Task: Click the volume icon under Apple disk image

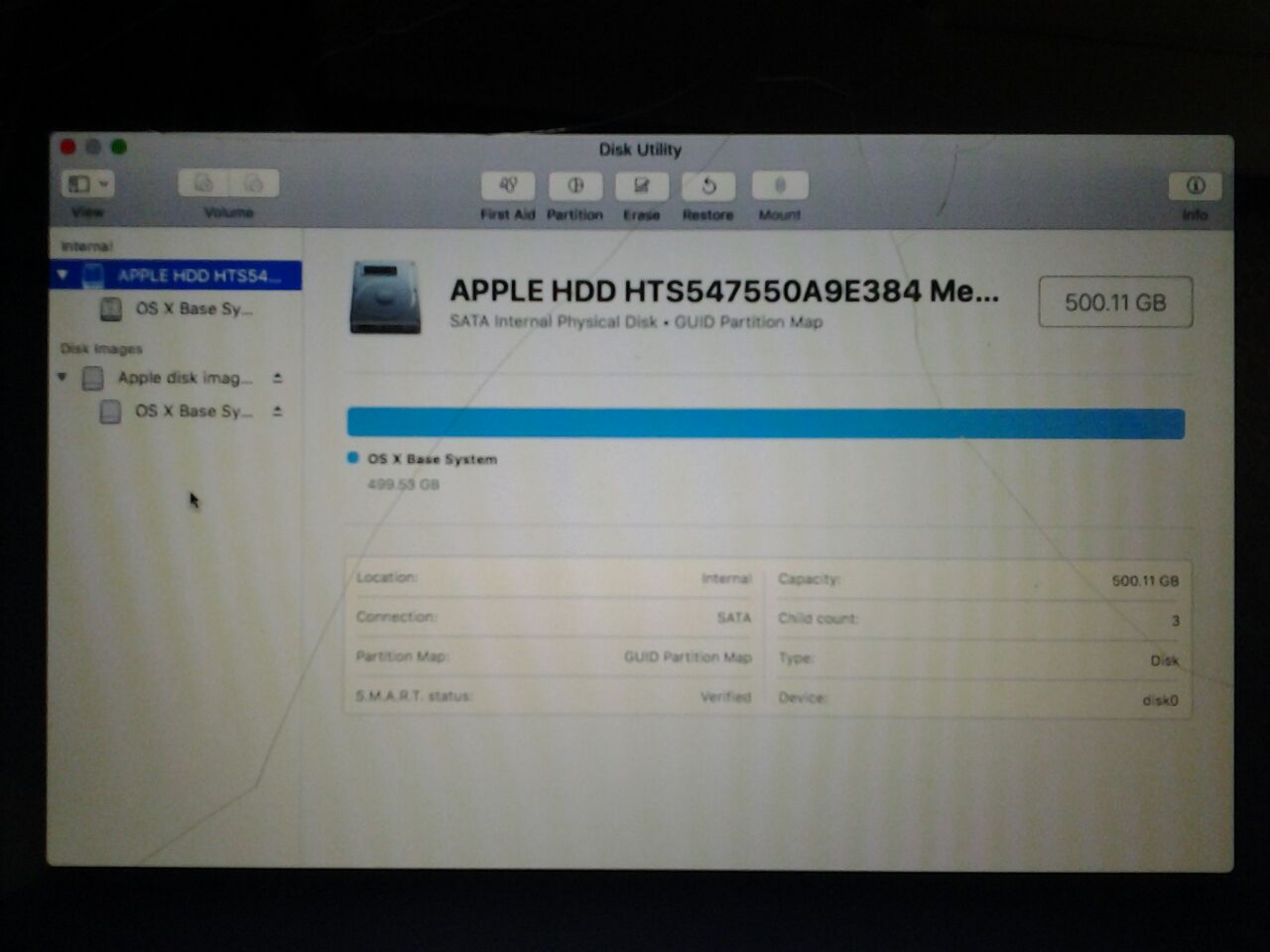Action: [x=111, y=411]
